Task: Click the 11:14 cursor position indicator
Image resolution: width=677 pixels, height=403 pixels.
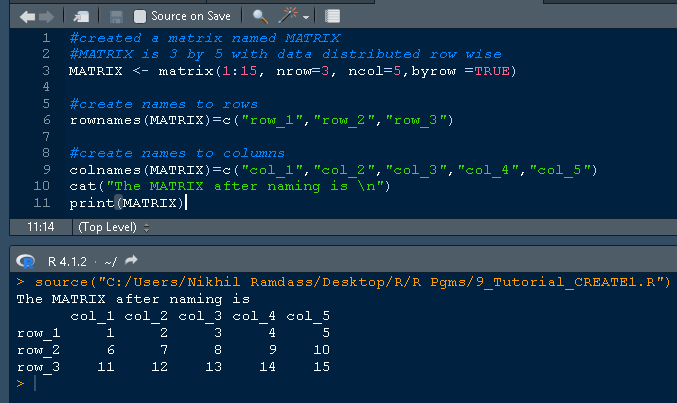Action: click(x=41, y=227)
